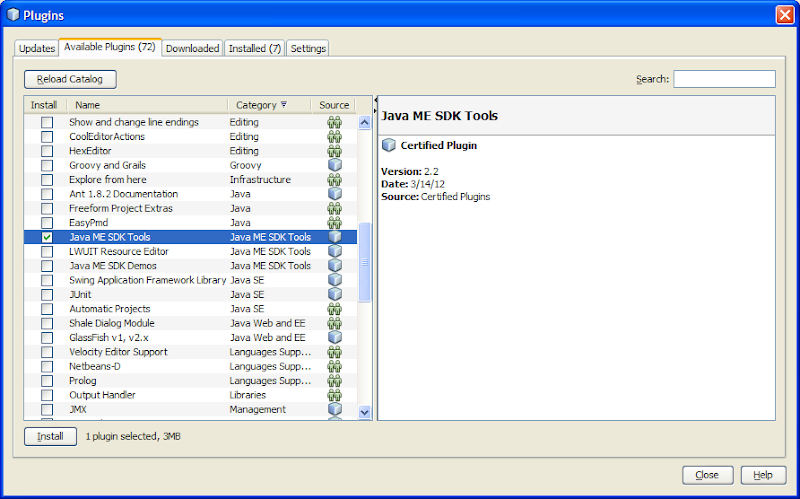Click source icon of Swing Application Framework Library
Viewport: 800px width, 499px height.
335,280
